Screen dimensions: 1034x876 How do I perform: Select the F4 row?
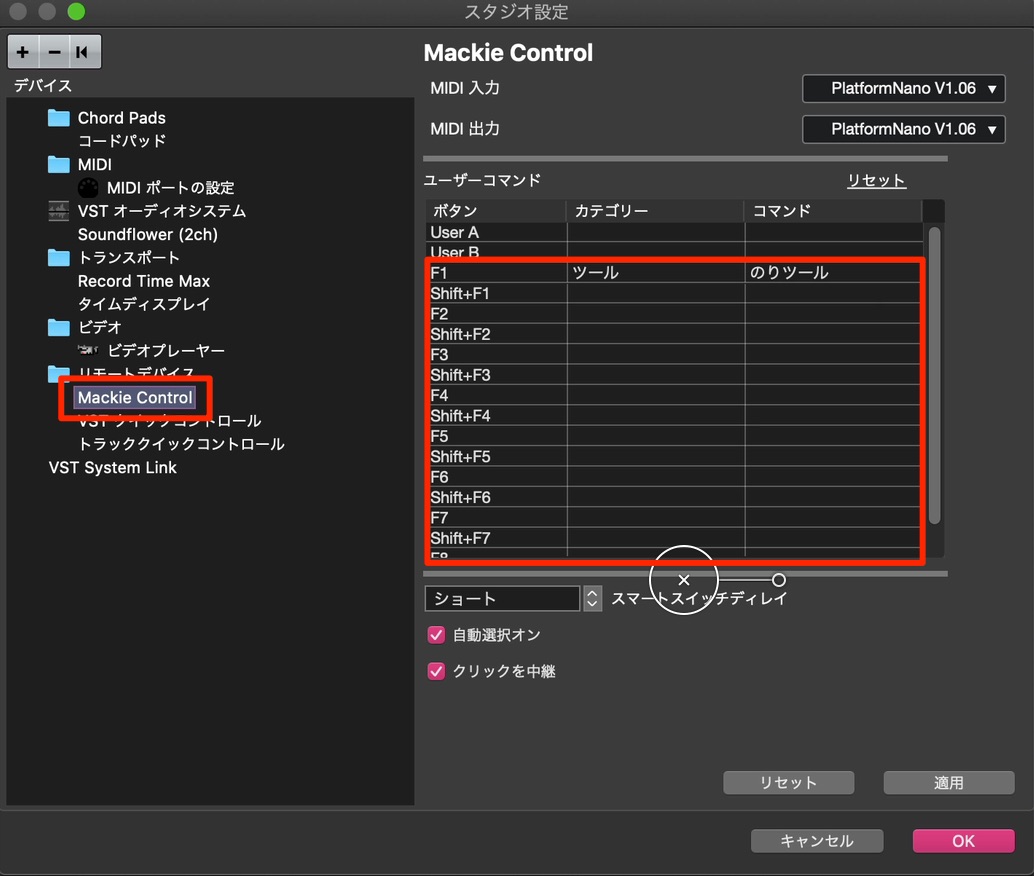[x=674, y=396]
